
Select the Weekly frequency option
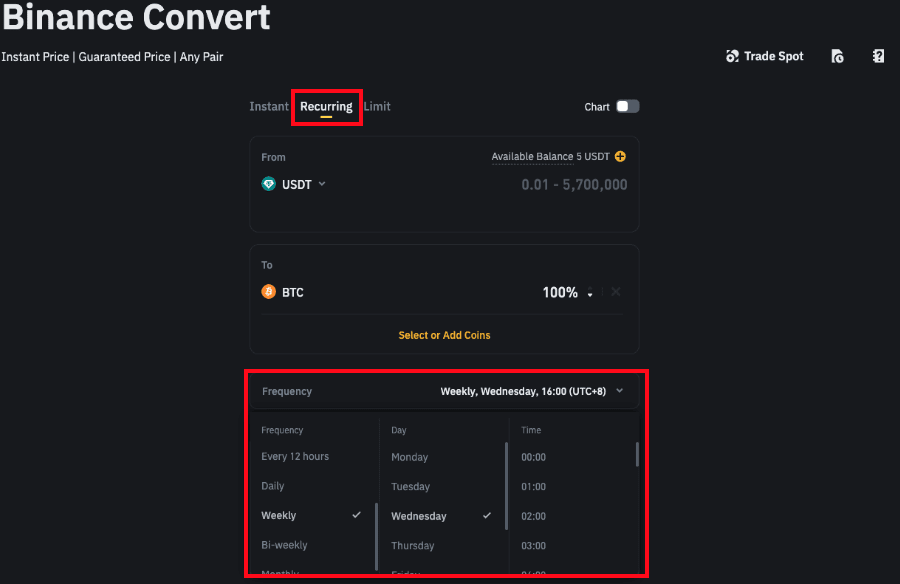pos(279,516)
